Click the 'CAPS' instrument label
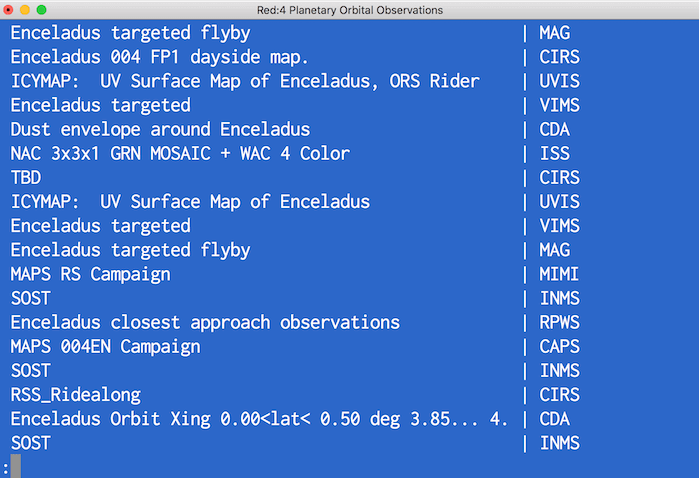699x478 pixels. [559, 346]
